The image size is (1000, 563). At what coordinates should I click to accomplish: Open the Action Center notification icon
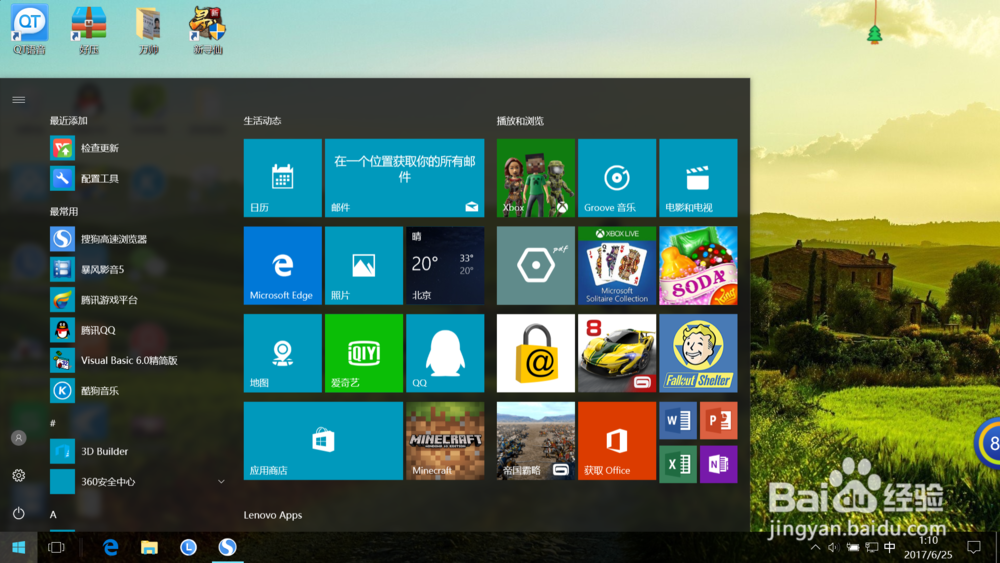point(973,547)
